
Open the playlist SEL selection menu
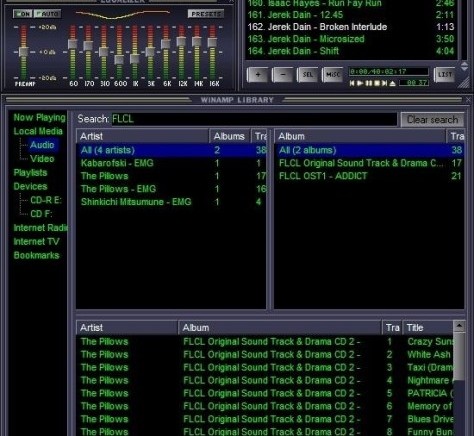(x=308, y=75)
